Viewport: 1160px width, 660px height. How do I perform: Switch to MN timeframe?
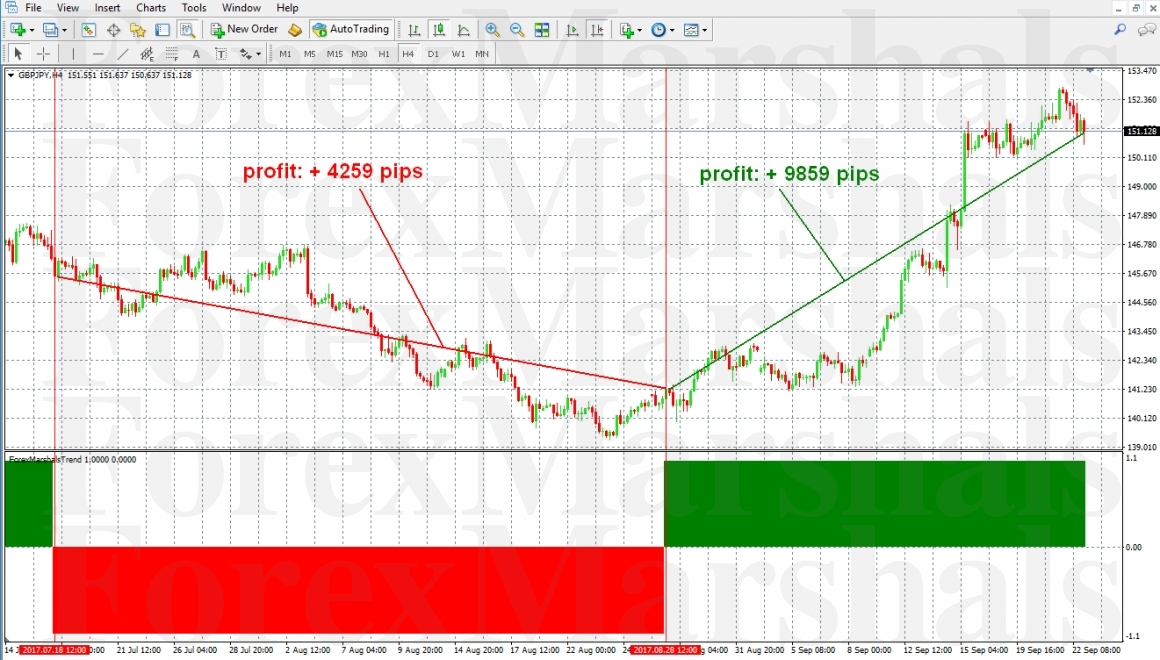482,53
